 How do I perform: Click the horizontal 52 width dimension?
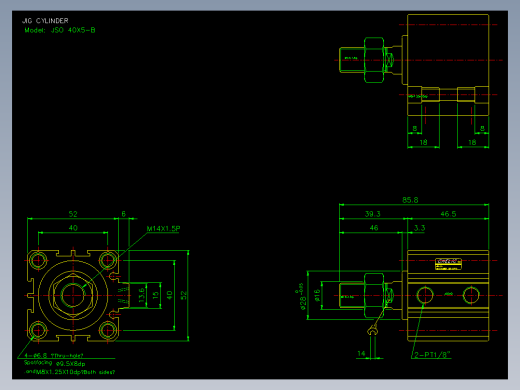coord(73,214)
